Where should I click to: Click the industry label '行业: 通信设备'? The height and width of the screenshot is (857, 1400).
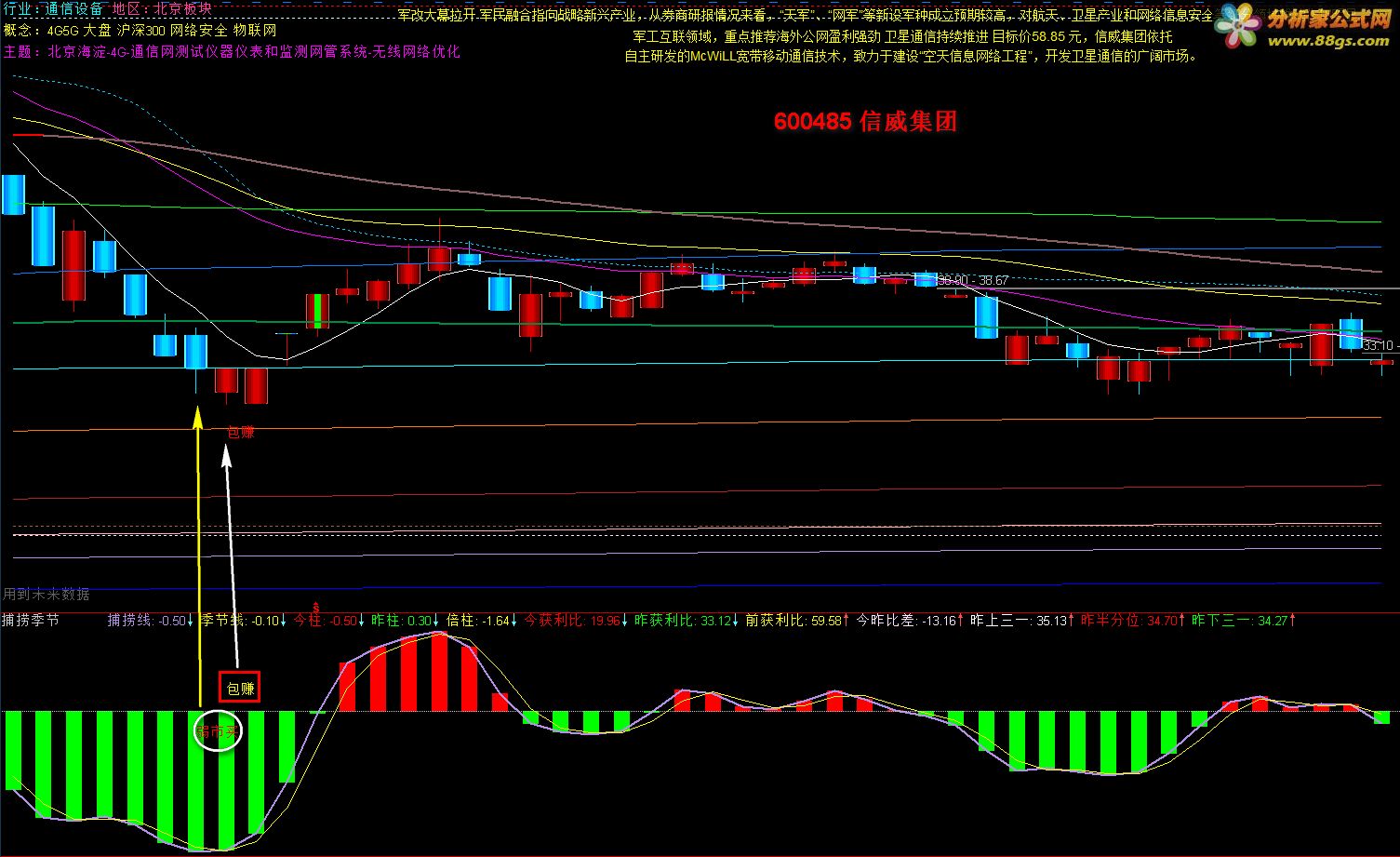[x=53, y=9]
